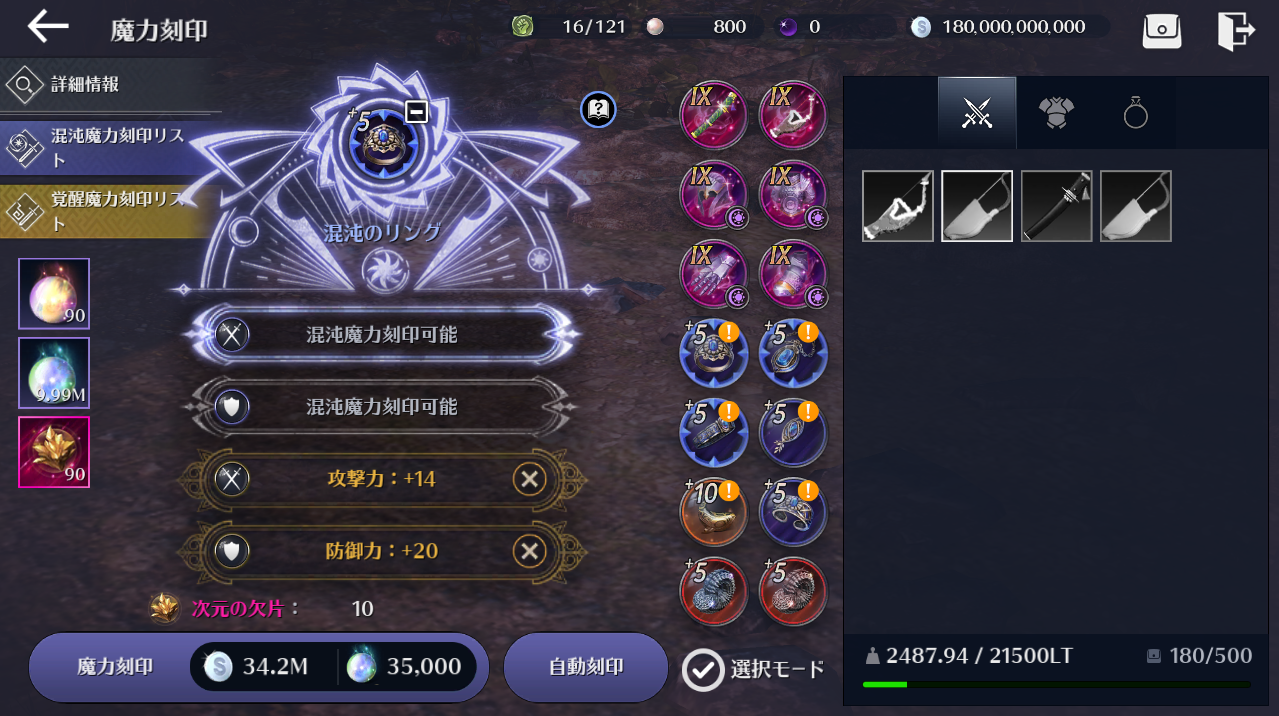Remove the 防御力 +20 engraving

pos(530,551)
